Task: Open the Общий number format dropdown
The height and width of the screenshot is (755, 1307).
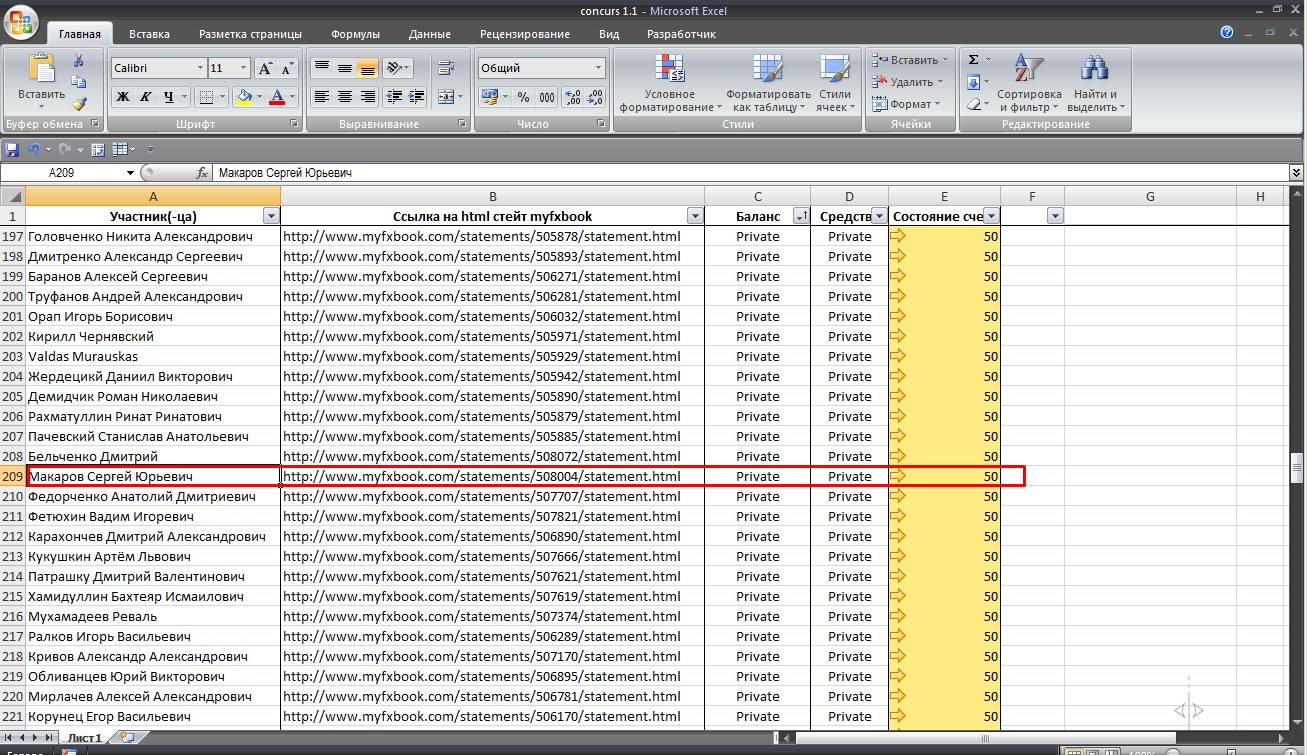Action: point(599,68)
